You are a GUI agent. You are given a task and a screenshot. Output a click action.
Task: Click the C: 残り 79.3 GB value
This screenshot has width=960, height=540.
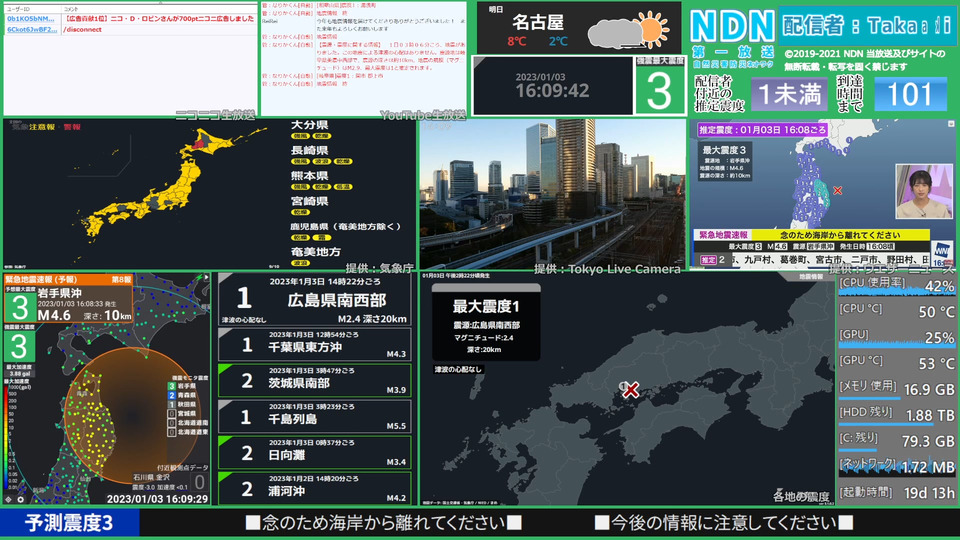(x=928, y=441)
